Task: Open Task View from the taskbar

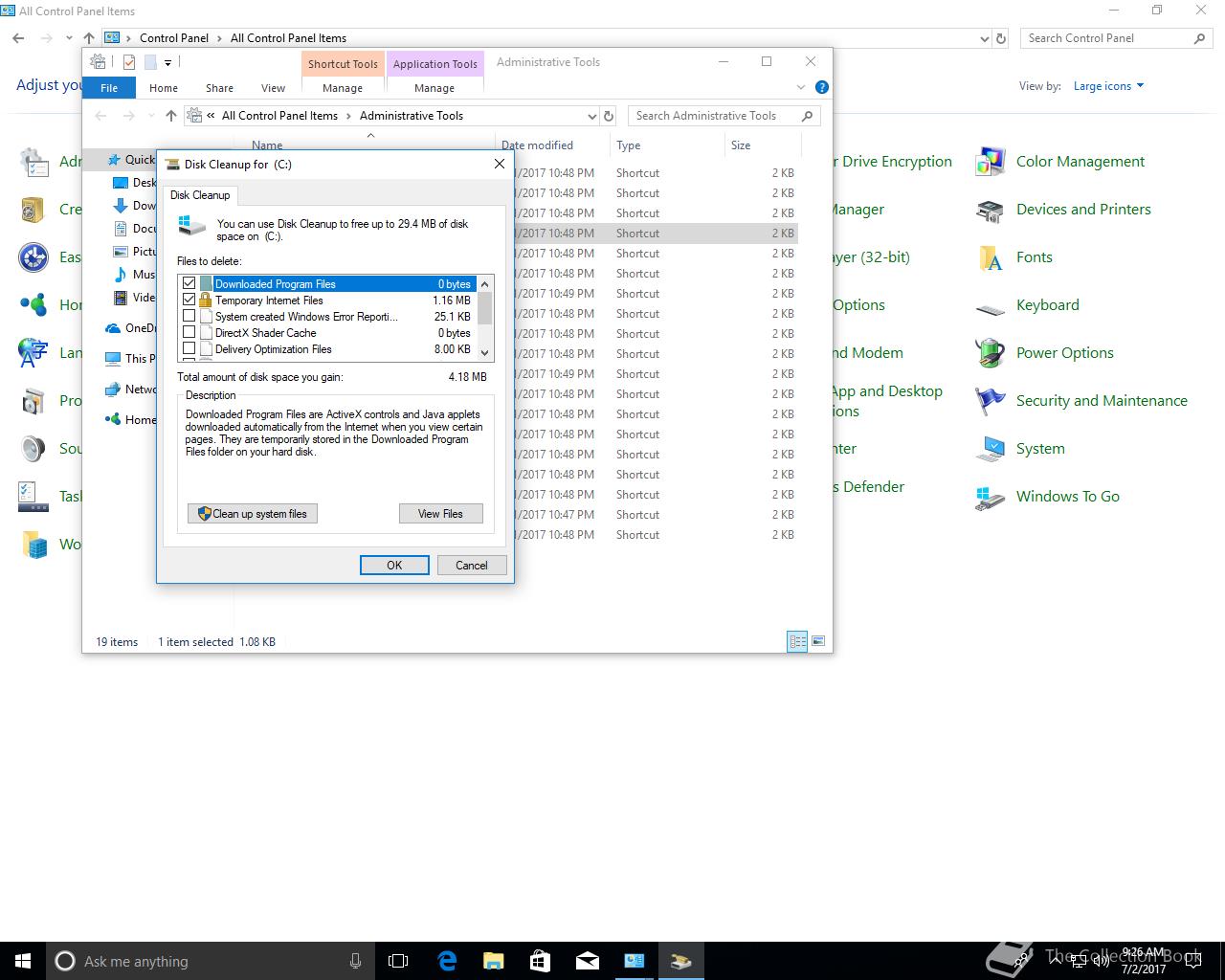Action: [x=398, y=961]
